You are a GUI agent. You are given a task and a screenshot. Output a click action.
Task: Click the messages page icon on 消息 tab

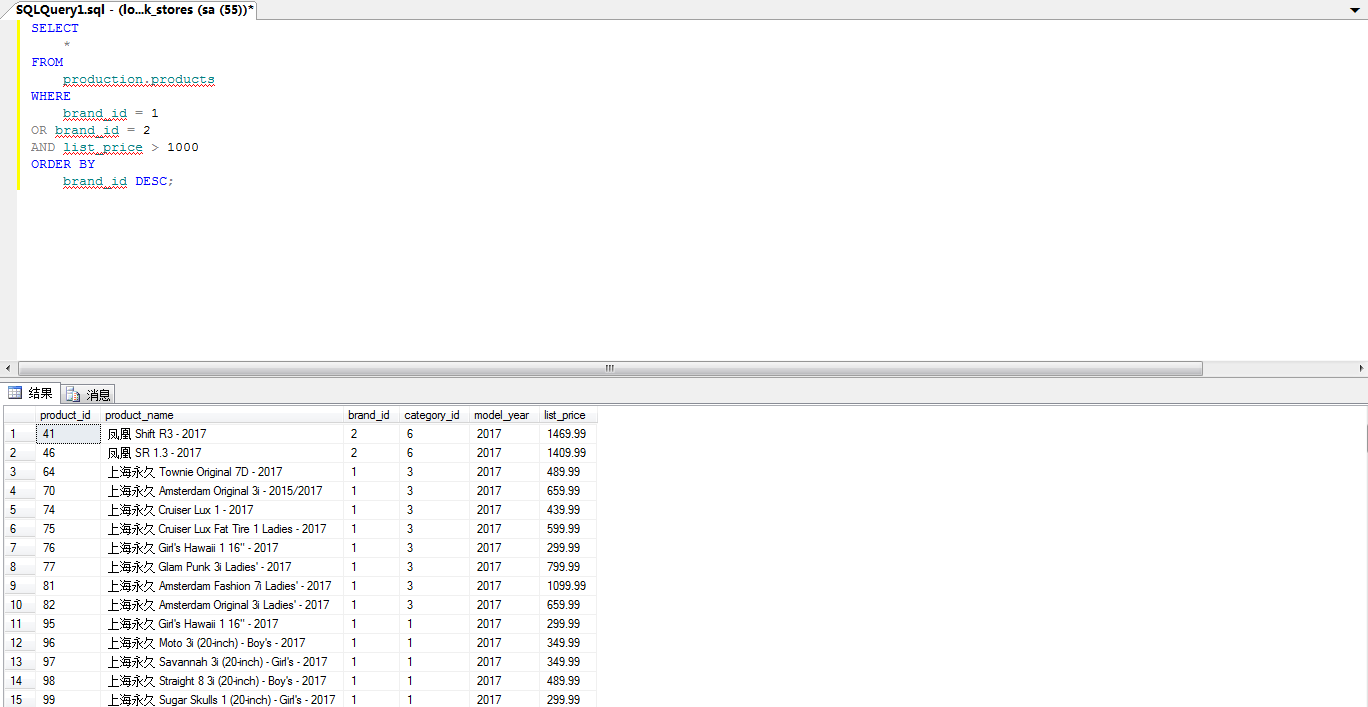(73, 394)
